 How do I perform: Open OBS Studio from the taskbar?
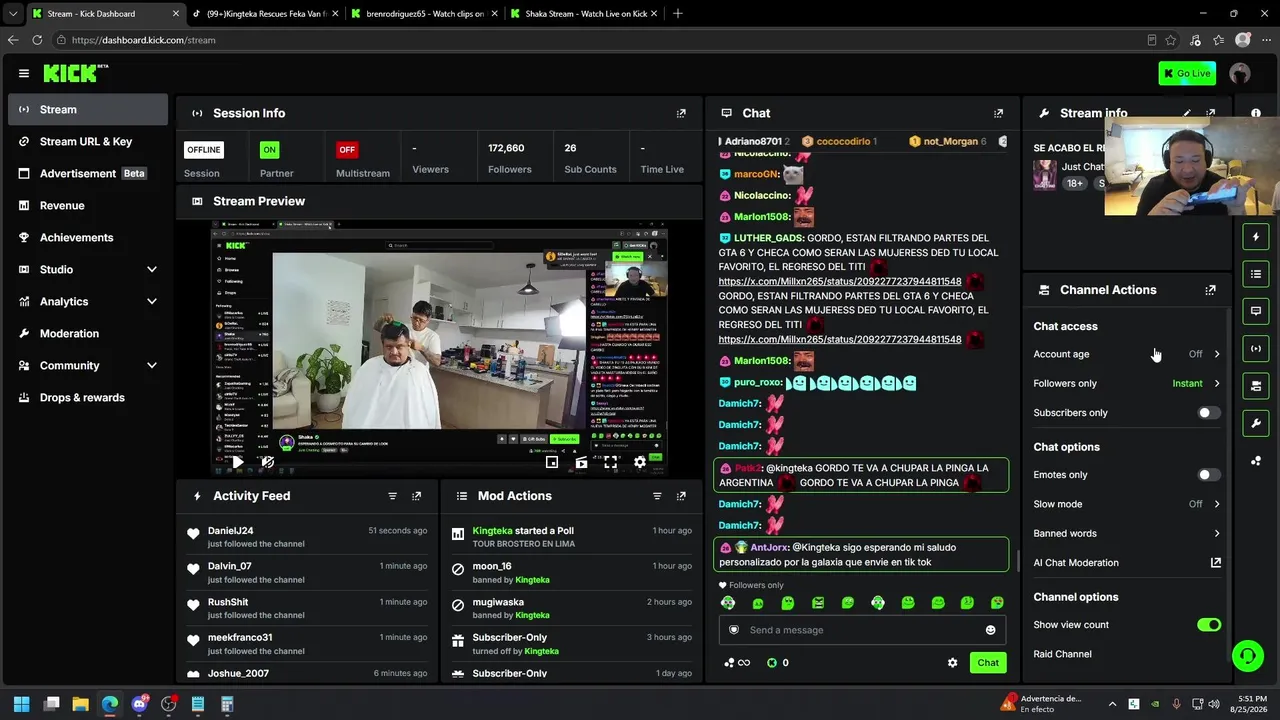168,704
